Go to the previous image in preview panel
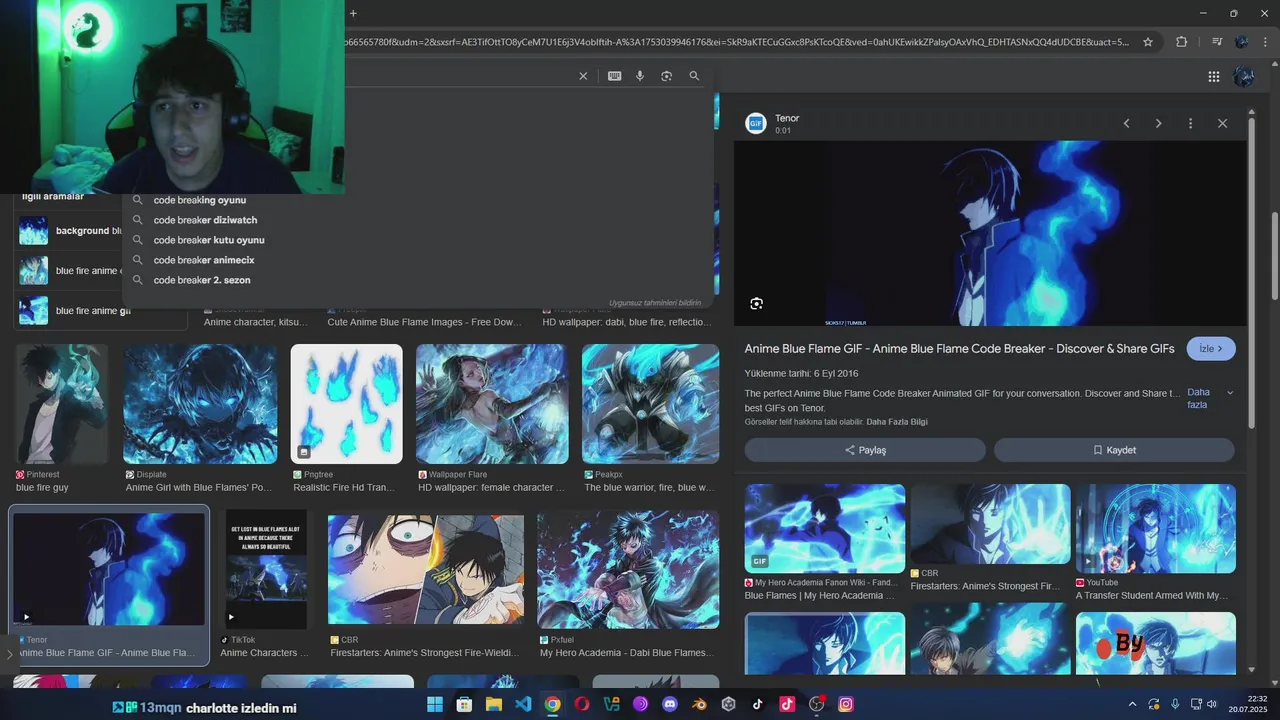 [1126, 123]
